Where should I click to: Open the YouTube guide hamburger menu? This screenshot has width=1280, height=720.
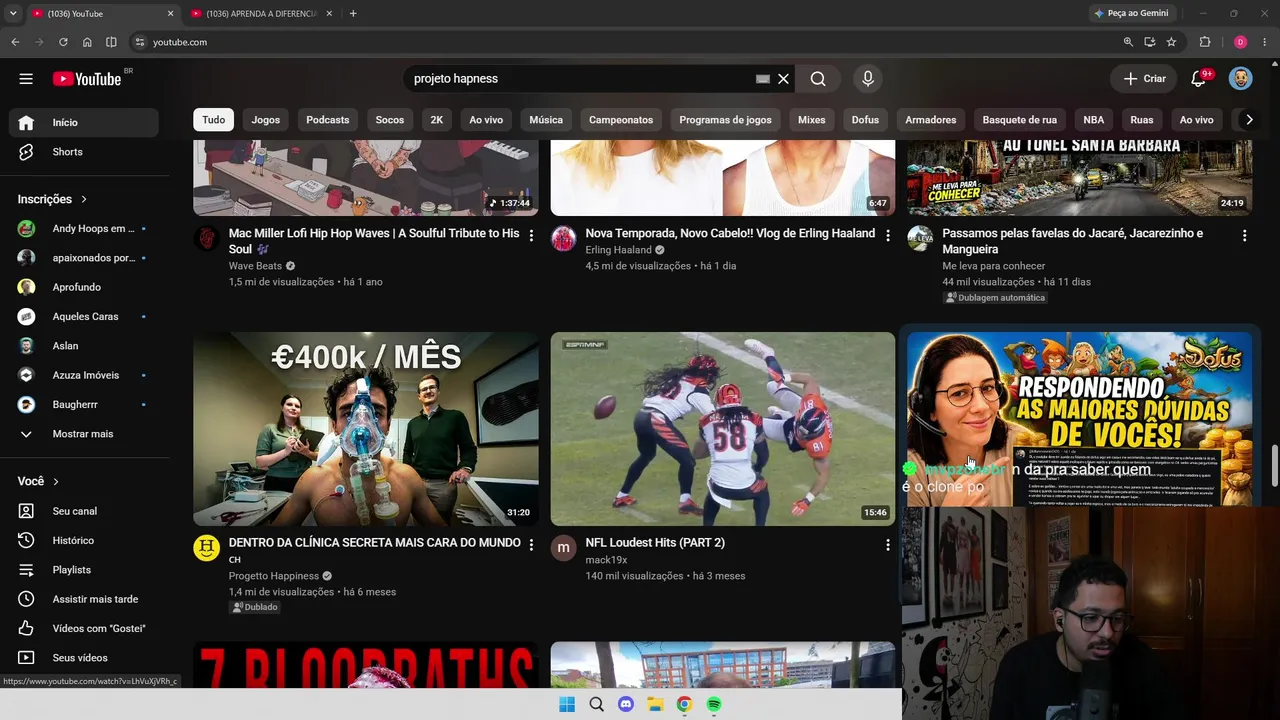tap(26, 79)
